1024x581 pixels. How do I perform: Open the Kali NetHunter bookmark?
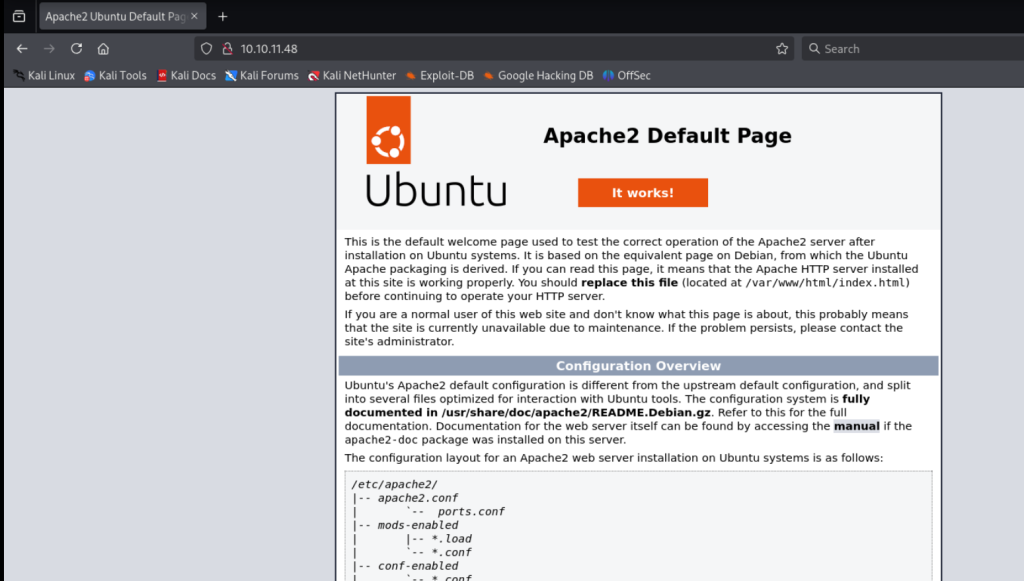[x=352, y=76]
